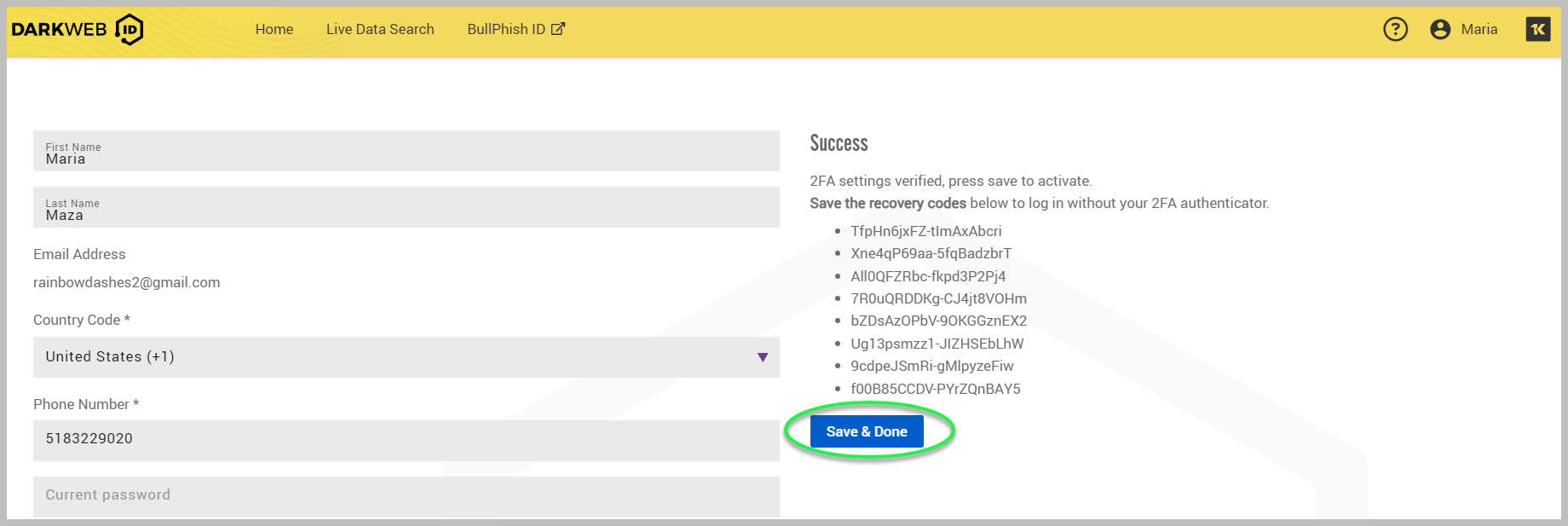Click the Current password field
Image resolution: width=1568 pixels, height=526 pixels.
[x=406, y=495]
